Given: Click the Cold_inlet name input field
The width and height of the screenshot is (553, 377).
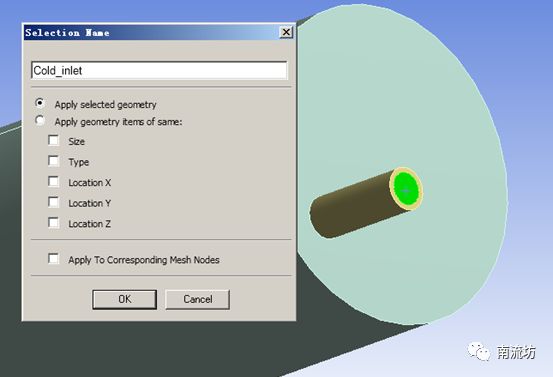Looking at the screenshot, I should tap(159, 71).
